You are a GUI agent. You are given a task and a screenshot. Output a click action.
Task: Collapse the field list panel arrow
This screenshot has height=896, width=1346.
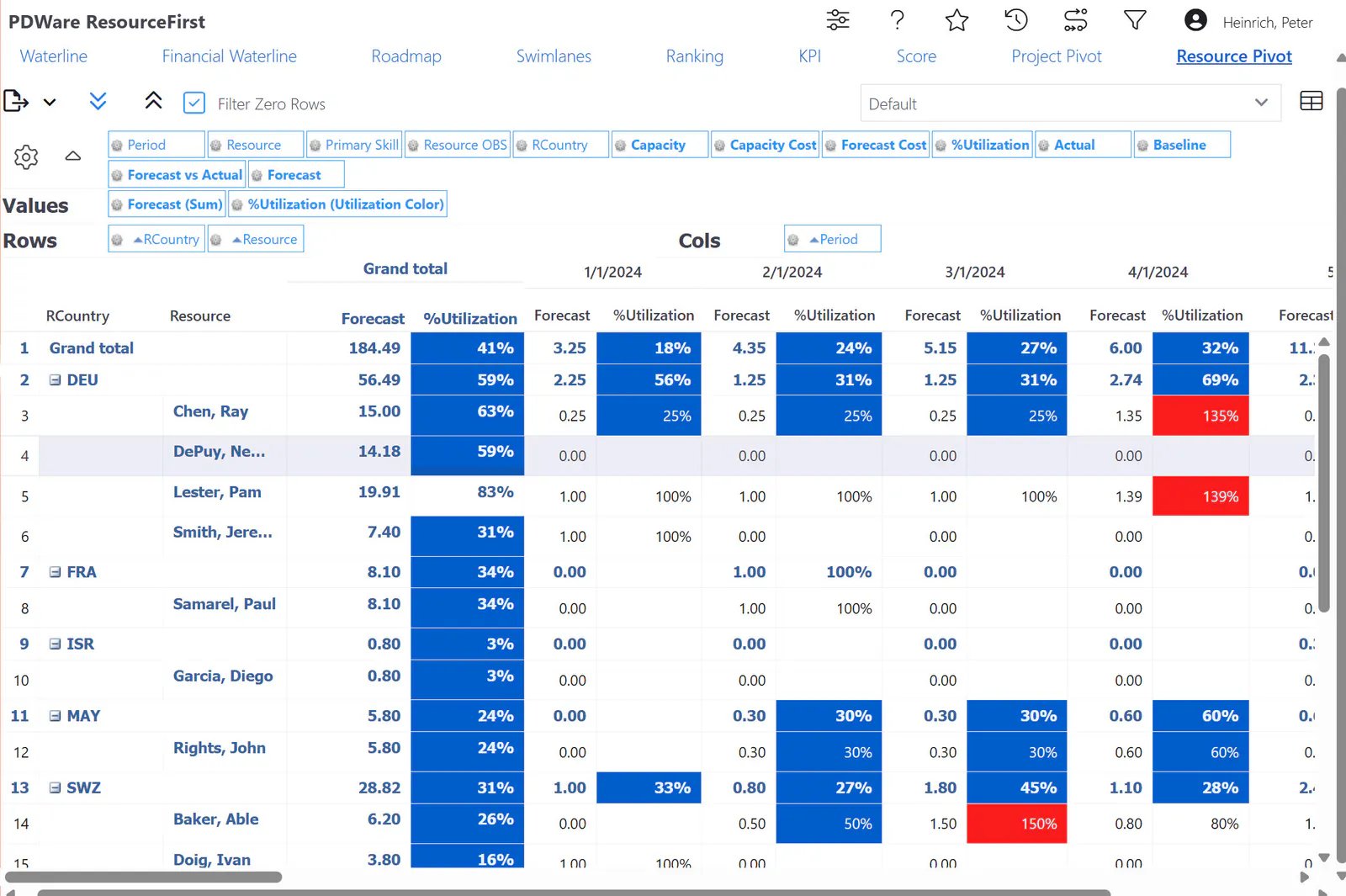click(x=73, y=156)
